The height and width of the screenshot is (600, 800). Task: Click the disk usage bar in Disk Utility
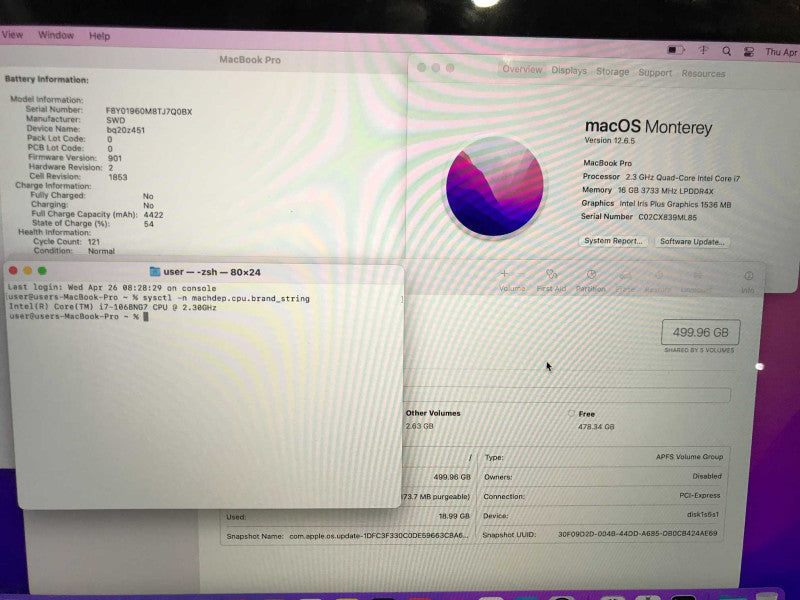pos(566,394)
